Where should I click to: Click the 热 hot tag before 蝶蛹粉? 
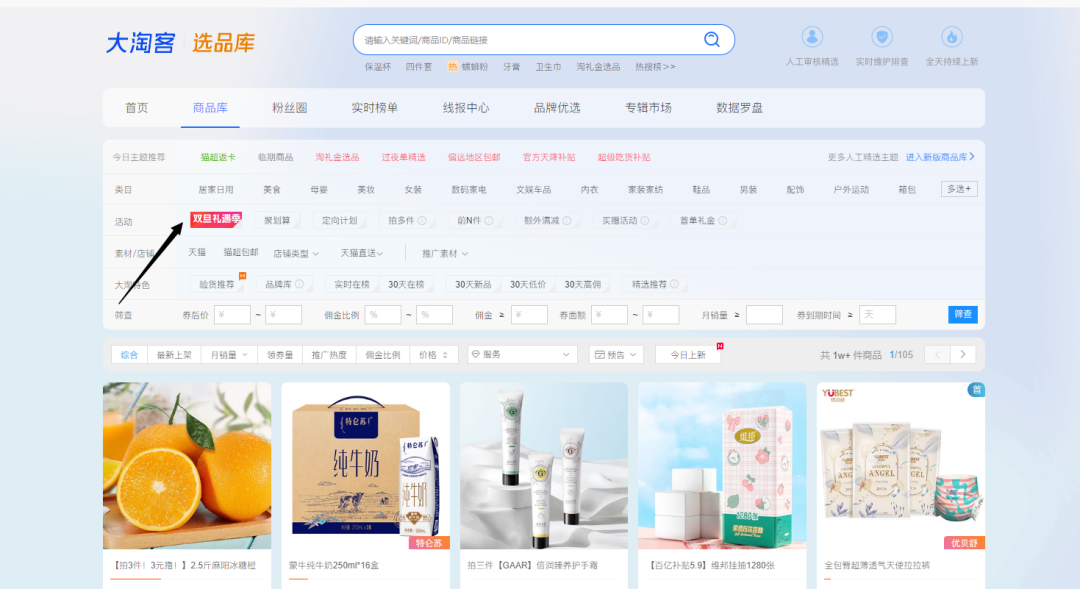coord(453,67)
